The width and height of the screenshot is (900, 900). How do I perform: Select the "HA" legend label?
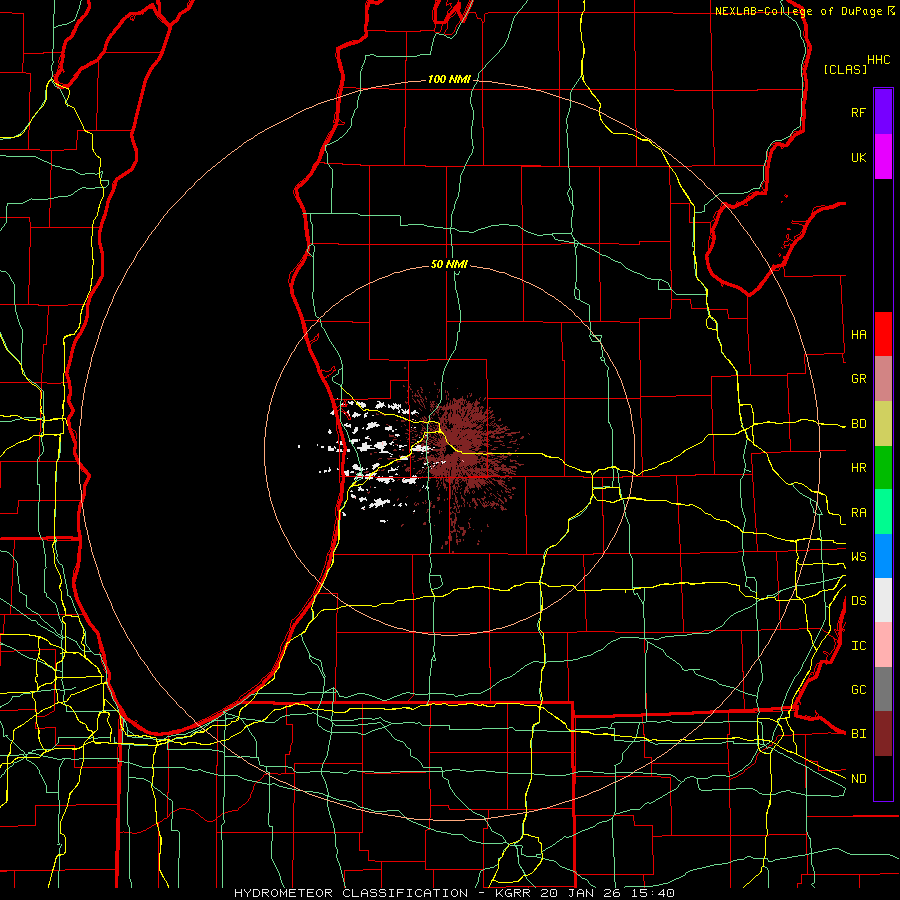(x=858, y=335)
